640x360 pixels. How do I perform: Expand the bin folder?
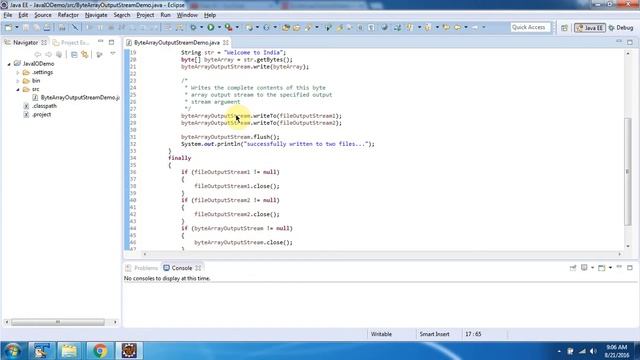click(18, 81)
